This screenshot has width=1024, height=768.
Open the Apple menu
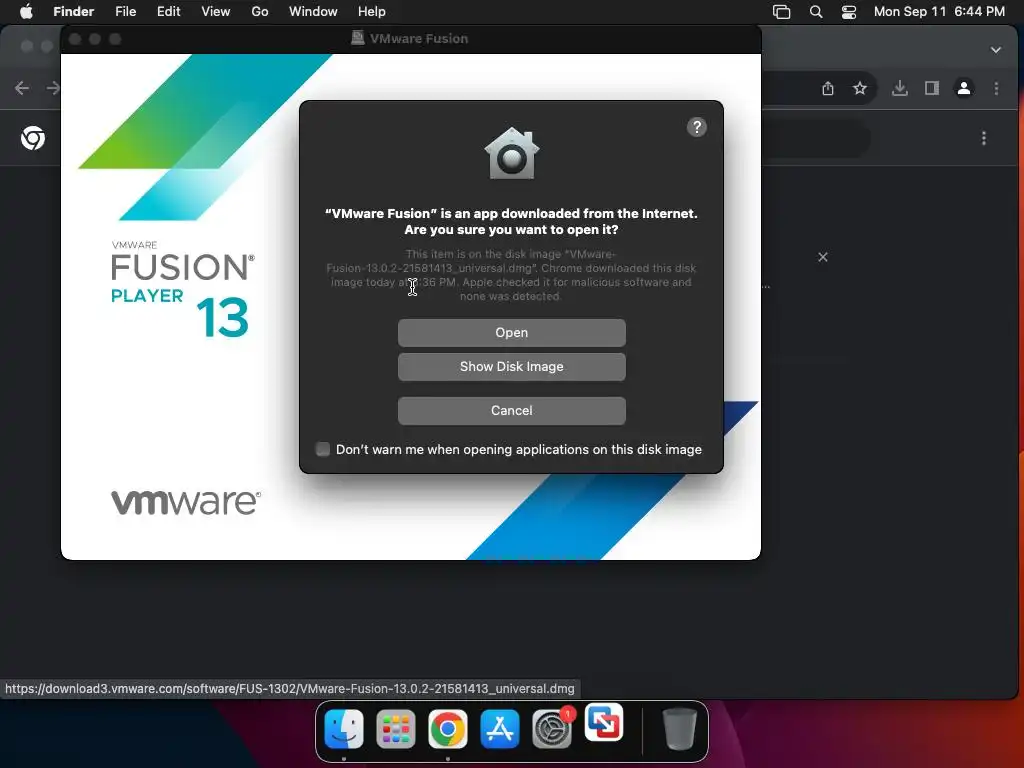tap(26, 12)
